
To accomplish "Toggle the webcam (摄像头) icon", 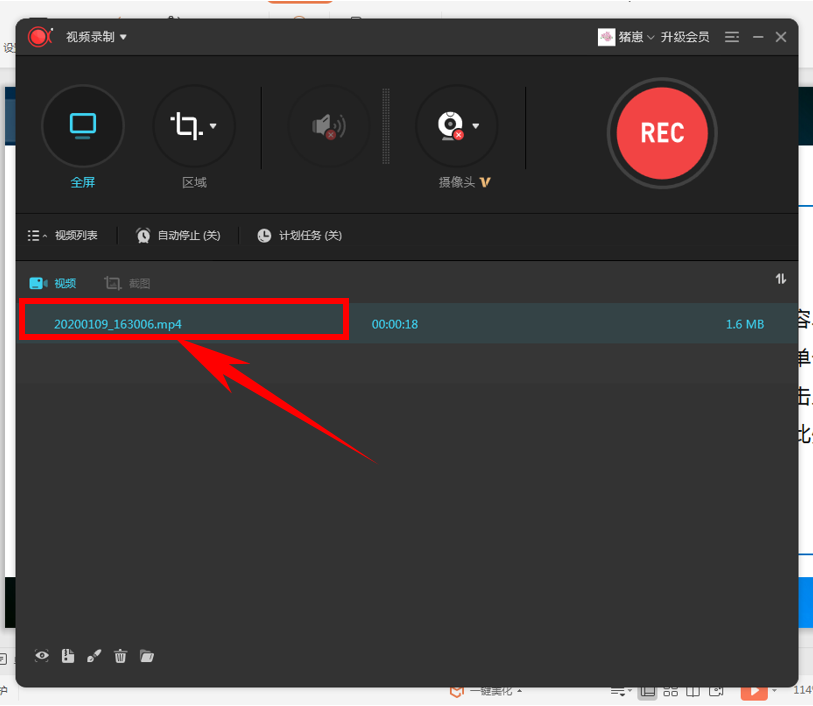I will point(451,125).
